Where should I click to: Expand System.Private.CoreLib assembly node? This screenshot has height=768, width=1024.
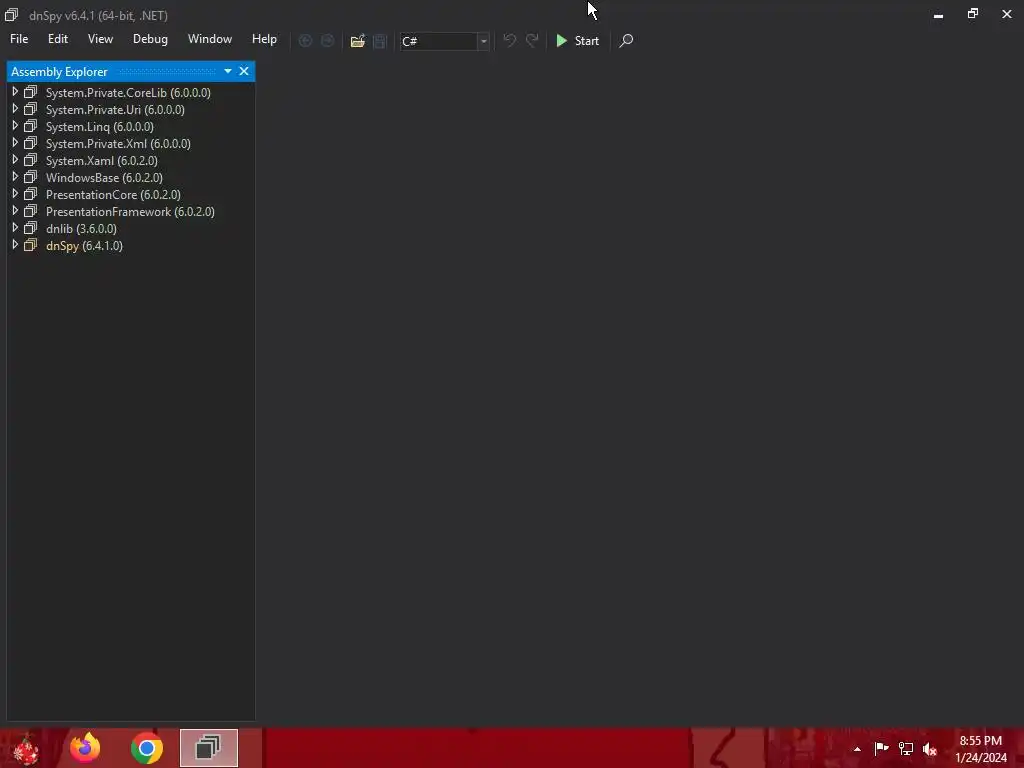tap(15, 92)
